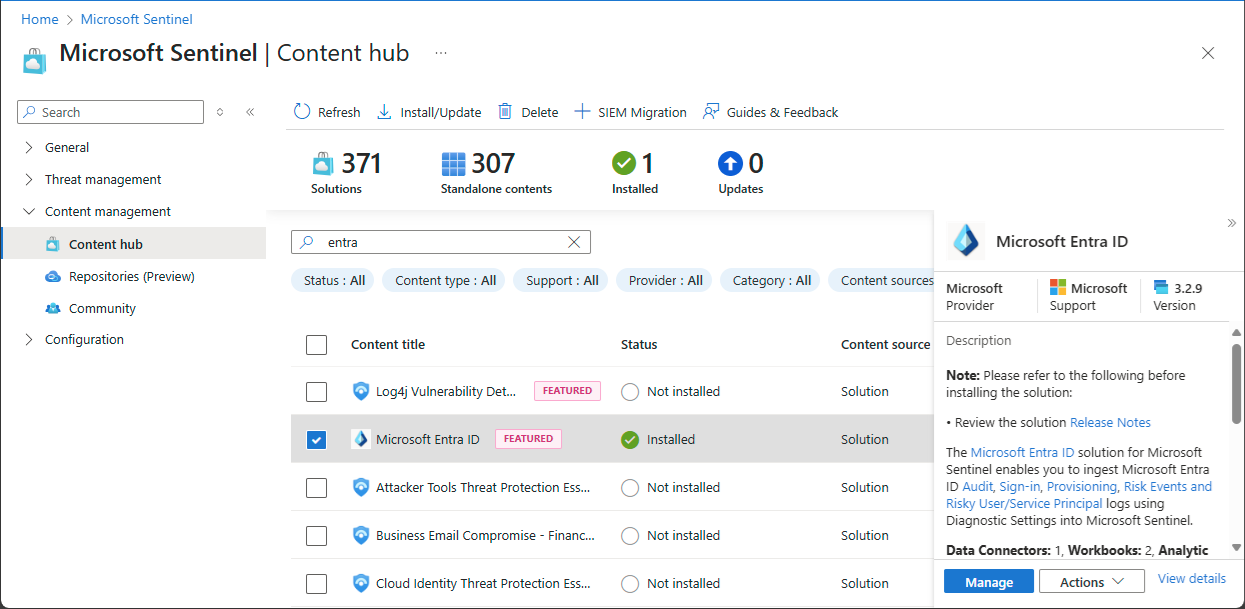Collapse the left navigation sidebar
Viewport: 1245px width, 609px height.
[x=250, y=112]
